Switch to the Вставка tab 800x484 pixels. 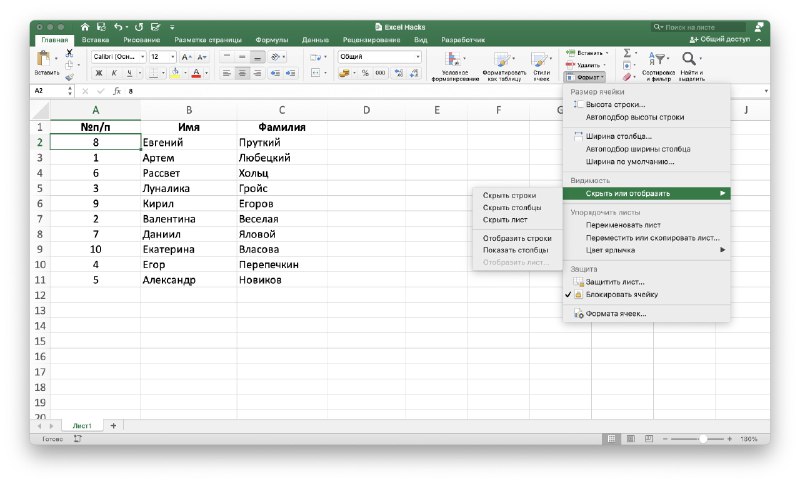click(x=95, y=40)
